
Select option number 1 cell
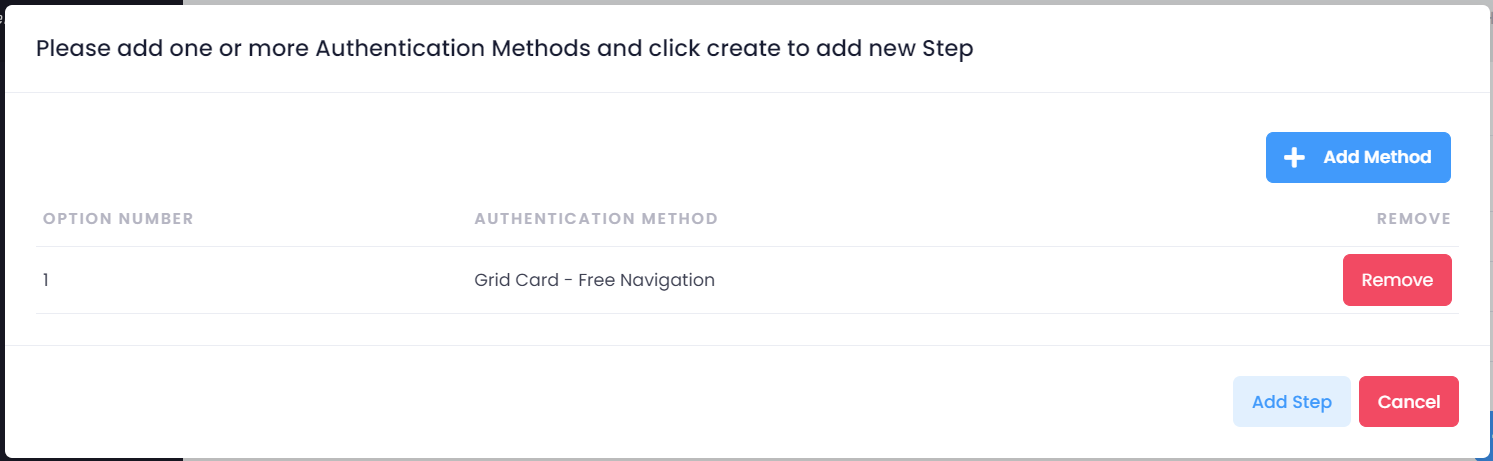[46, 280]
